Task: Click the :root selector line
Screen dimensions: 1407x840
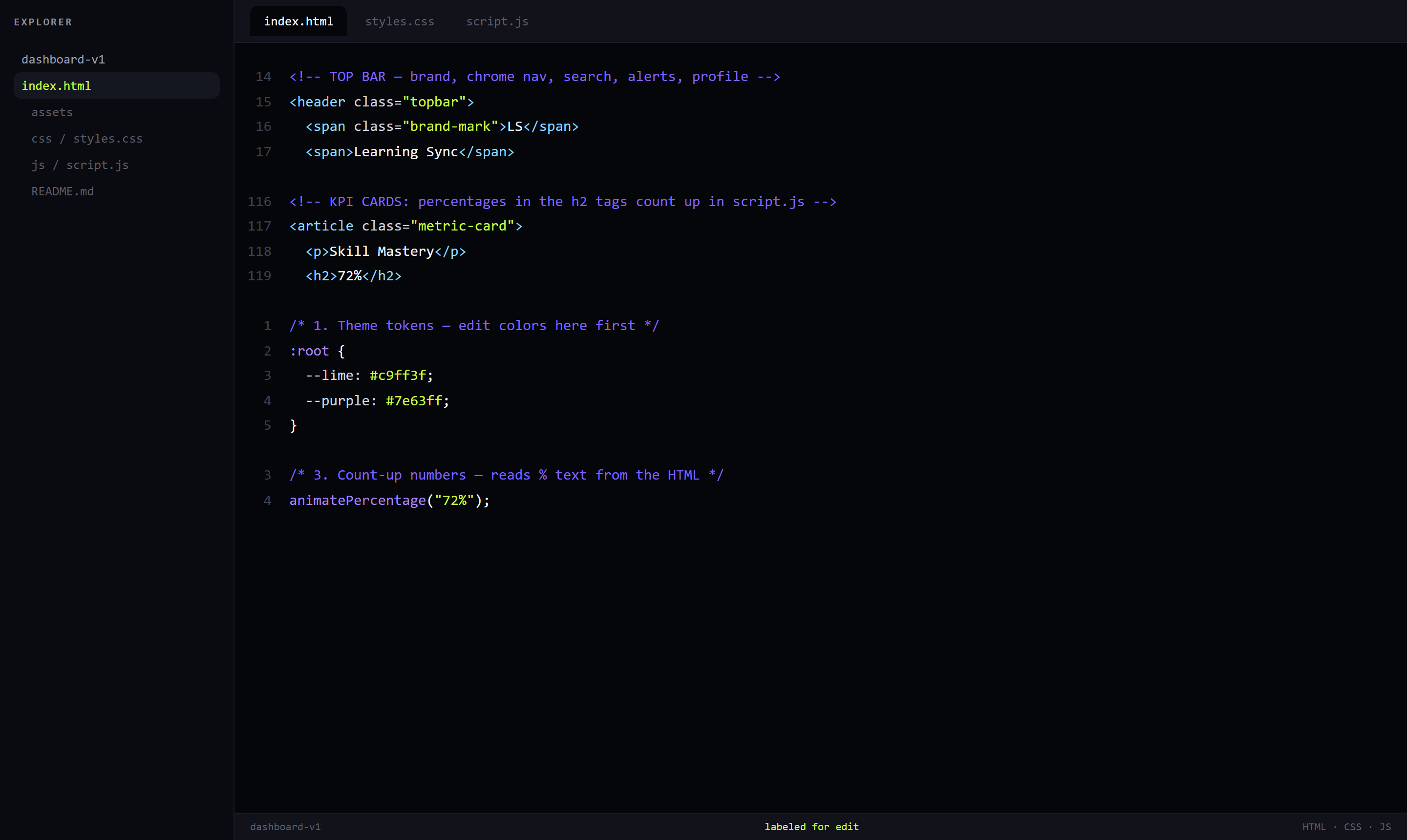Action: pos(317,351)
